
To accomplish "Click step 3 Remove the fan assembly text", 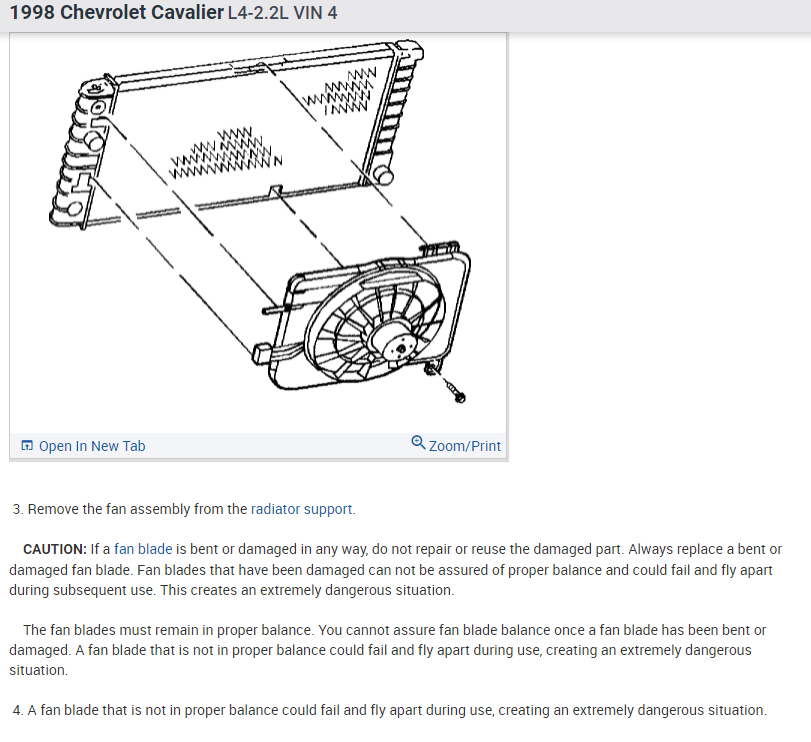I will point(184,509).
